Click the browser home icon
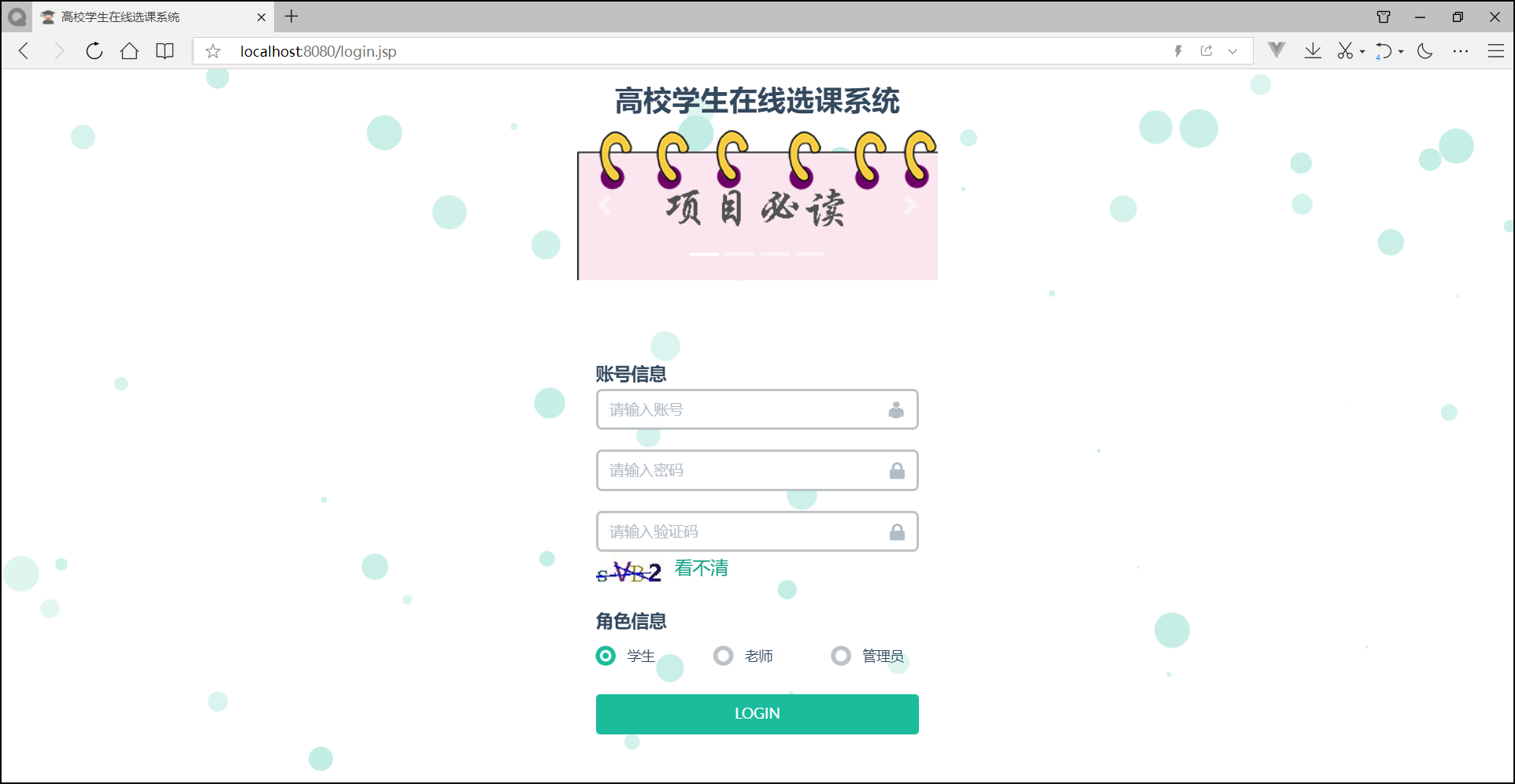 point(129,50)
